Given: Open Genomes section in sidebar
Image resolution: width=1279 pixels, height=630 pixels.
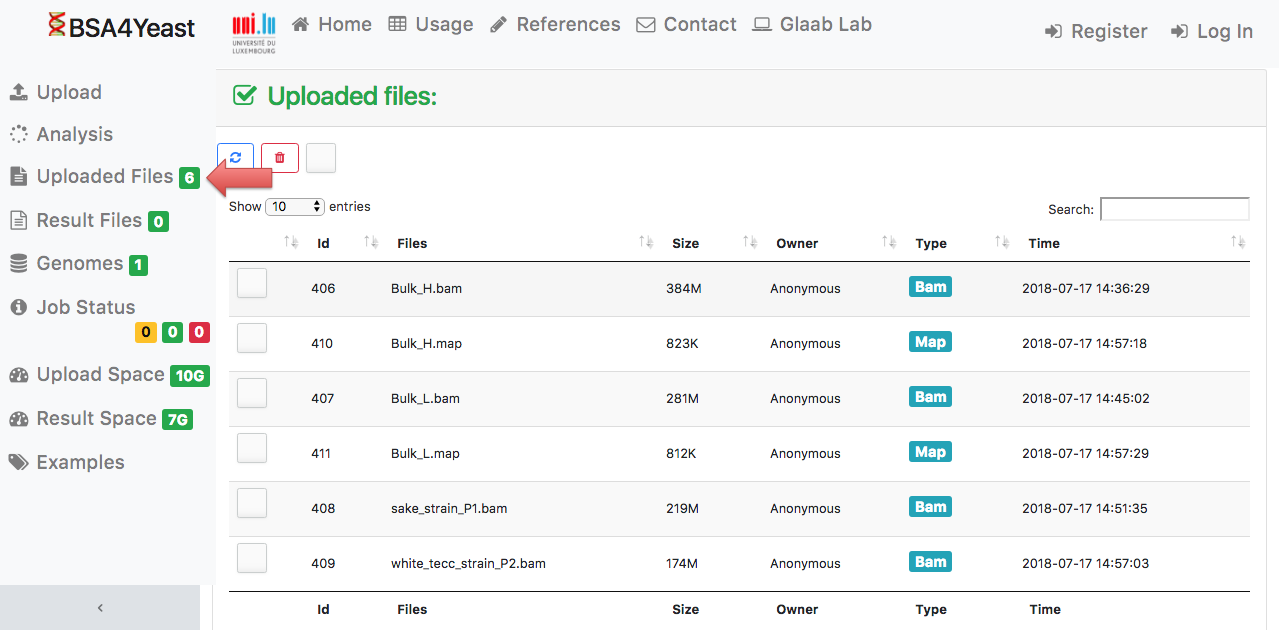Looking at the screenshot, I should [x=79, y=264].
